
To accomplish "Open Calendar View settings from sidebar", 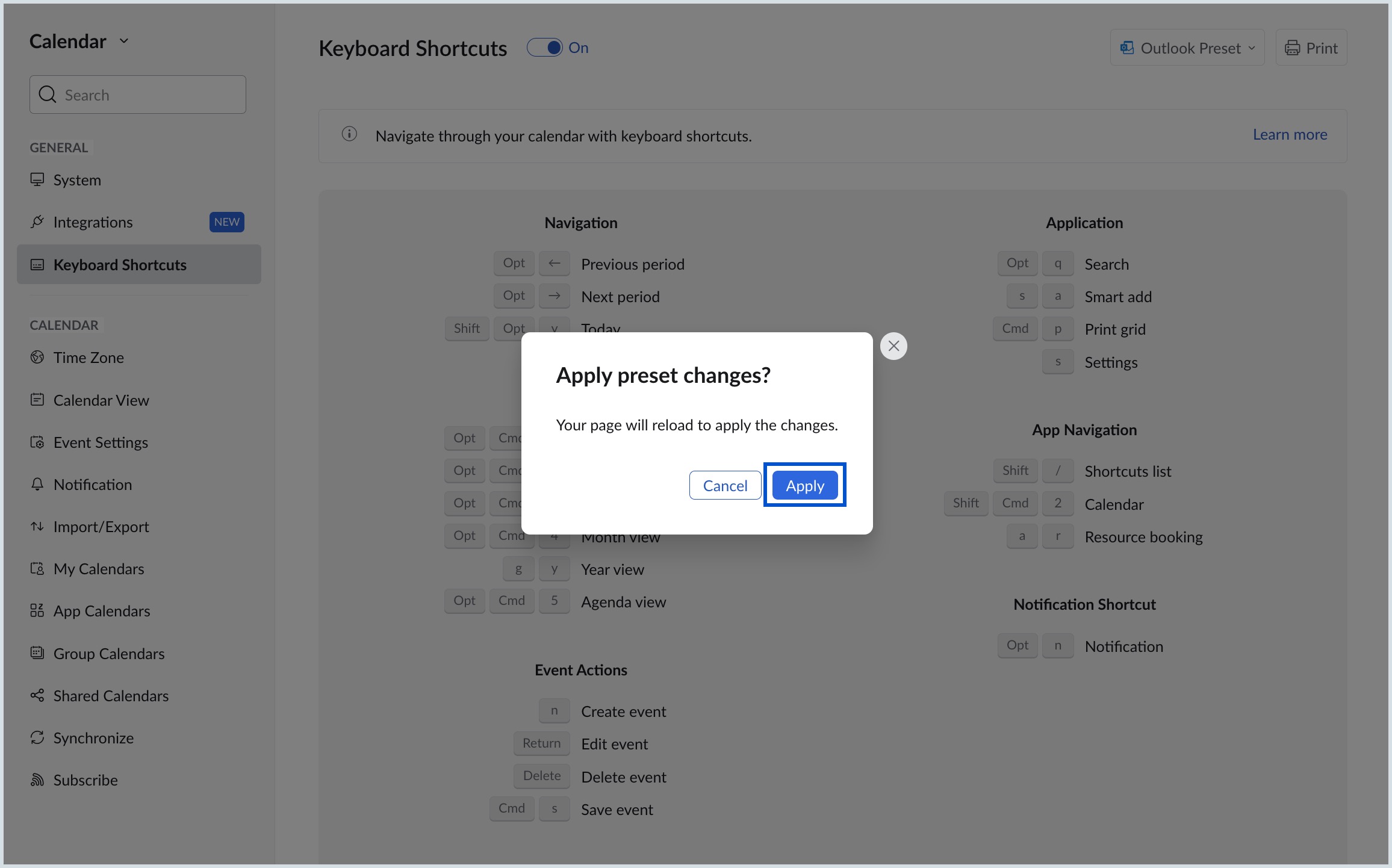I will (x=101, y=400).
